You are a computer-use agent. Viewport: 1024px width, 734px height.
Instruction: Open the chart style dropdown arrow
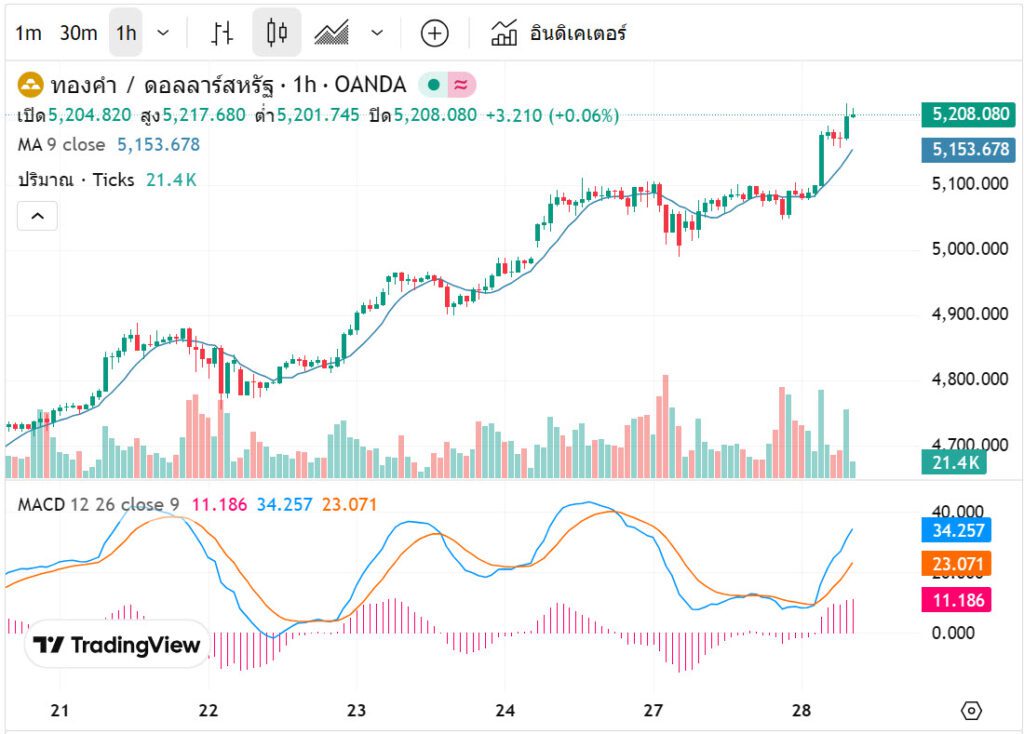(377, 33)
